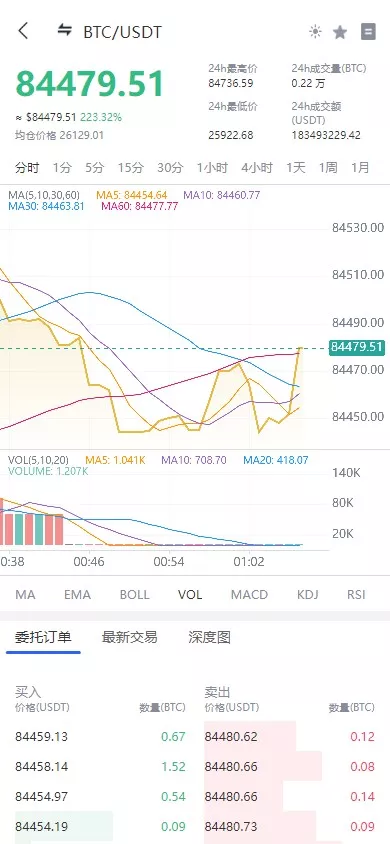Select buy order price 84459.13
The image size is (390, 844).
pos(41,736)
